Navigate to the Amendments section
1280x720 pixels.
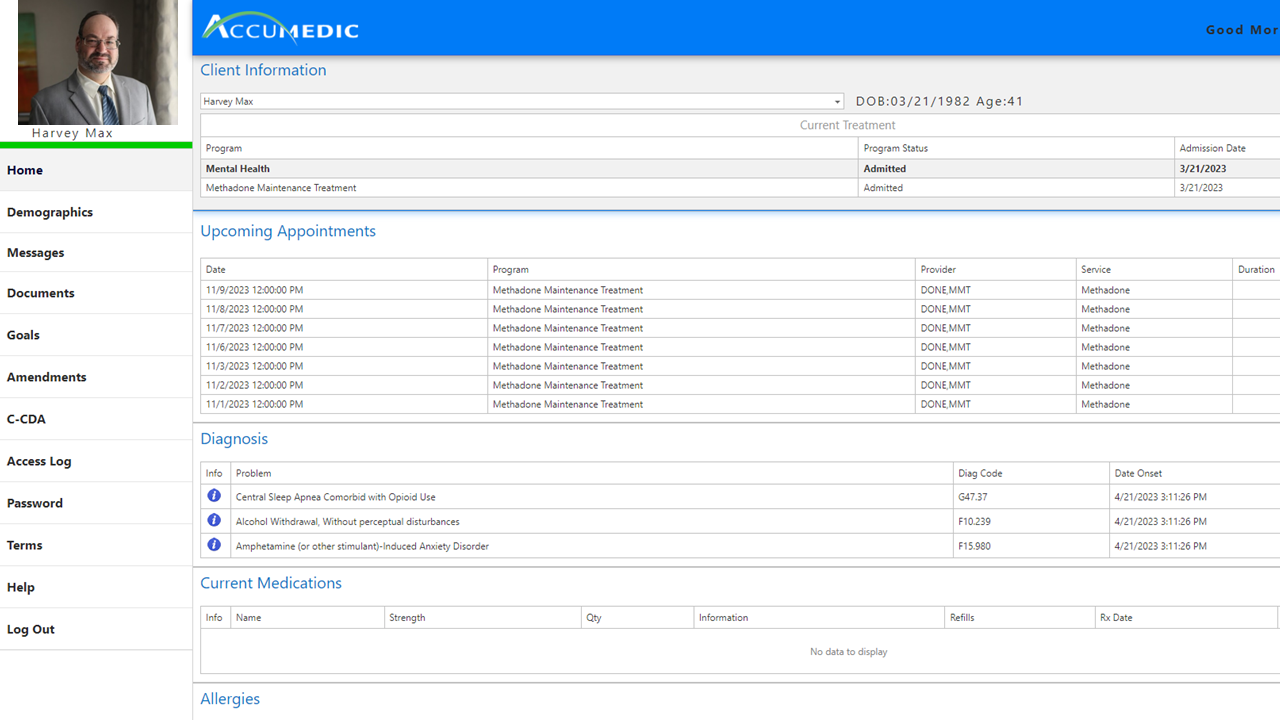44,376
